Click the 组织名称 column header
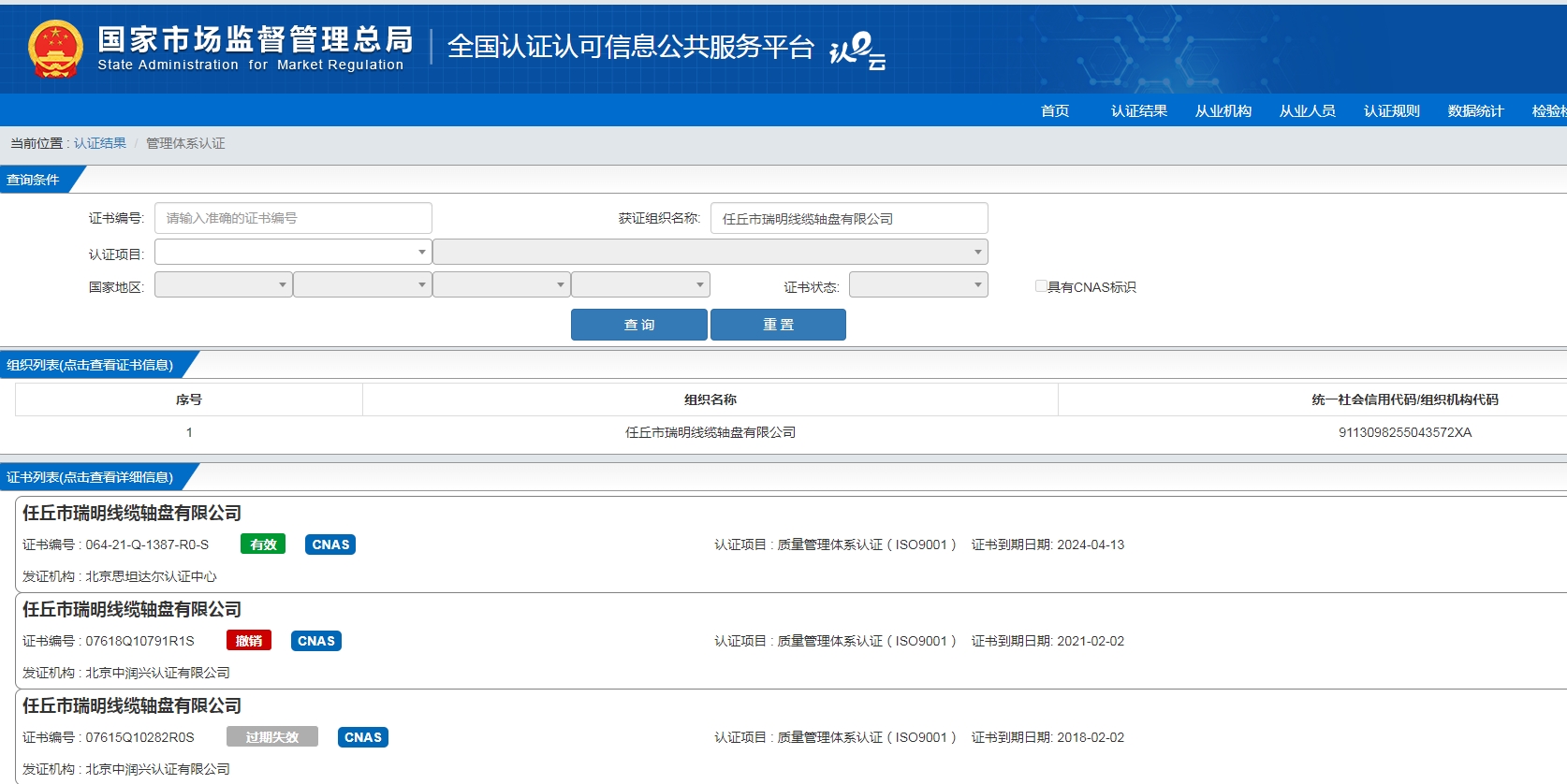The image size is (1567, 784). [x=710, y=399]
